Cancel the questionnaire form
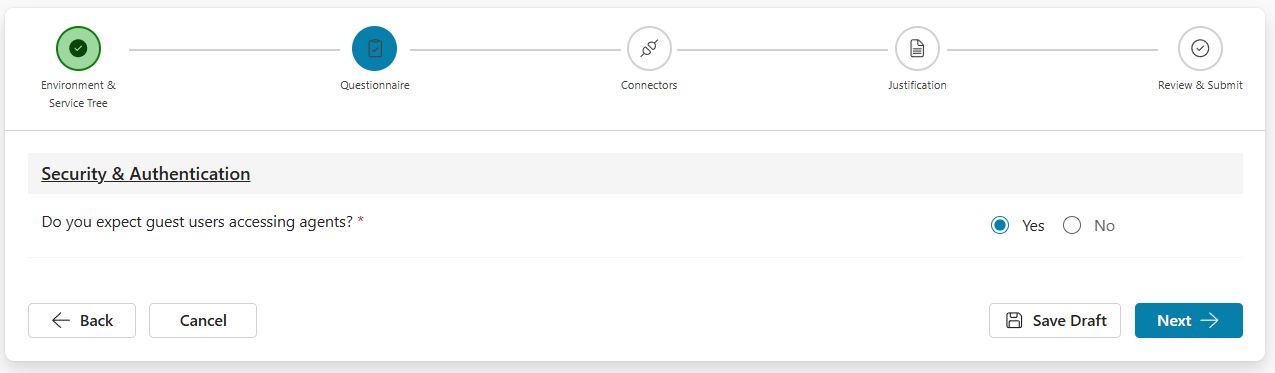The image size is (1275, 373). (x=203, y=320)
